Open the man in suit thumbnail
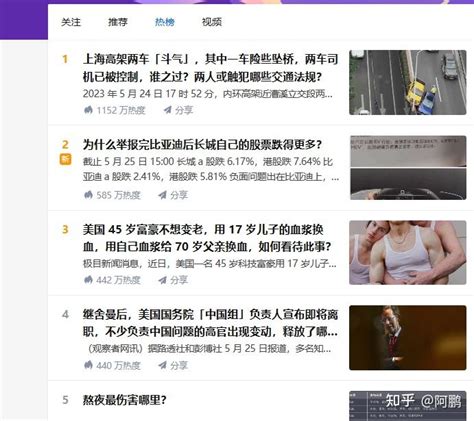The height and width of the screenshot is (421, 474). click(408, 338)
